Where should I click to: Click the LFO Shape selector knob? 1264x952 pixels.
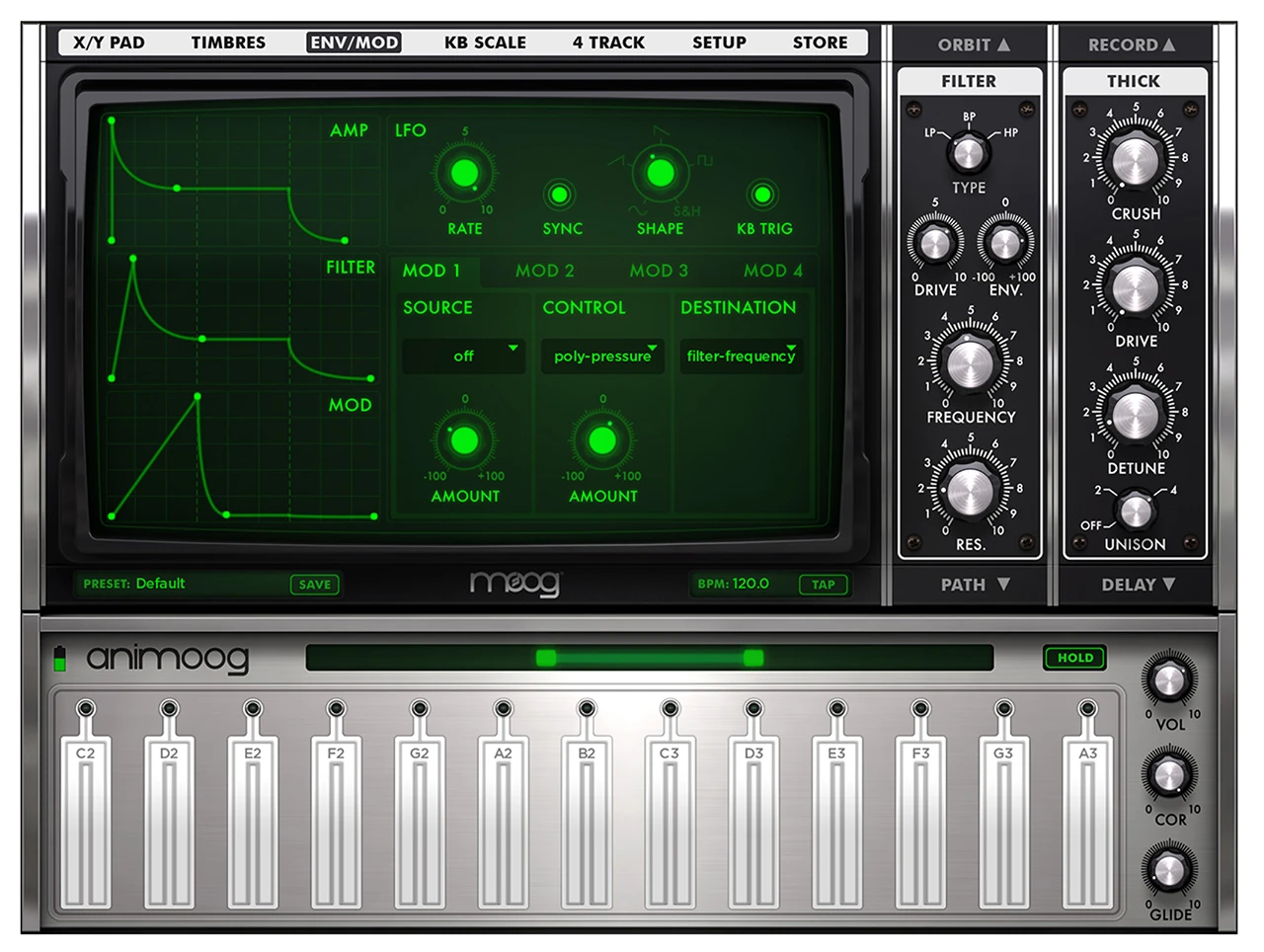pos(660,174)
